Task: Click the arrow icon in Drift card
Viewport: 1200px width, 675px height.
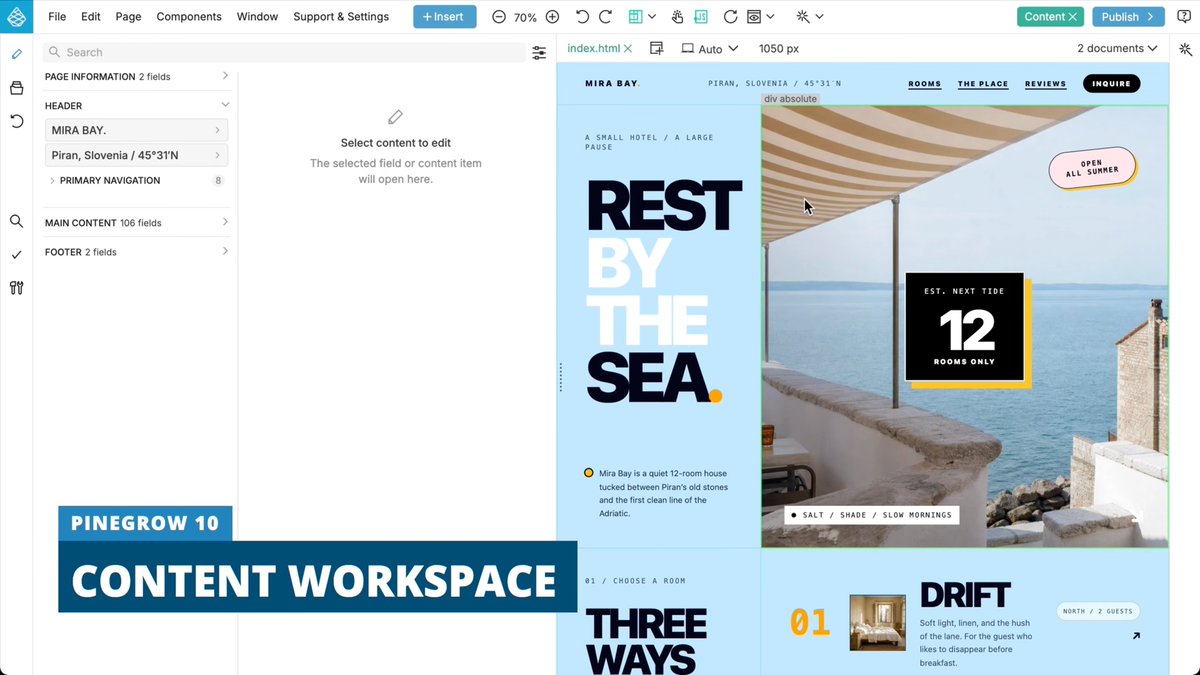Action: click(1136, 636)
